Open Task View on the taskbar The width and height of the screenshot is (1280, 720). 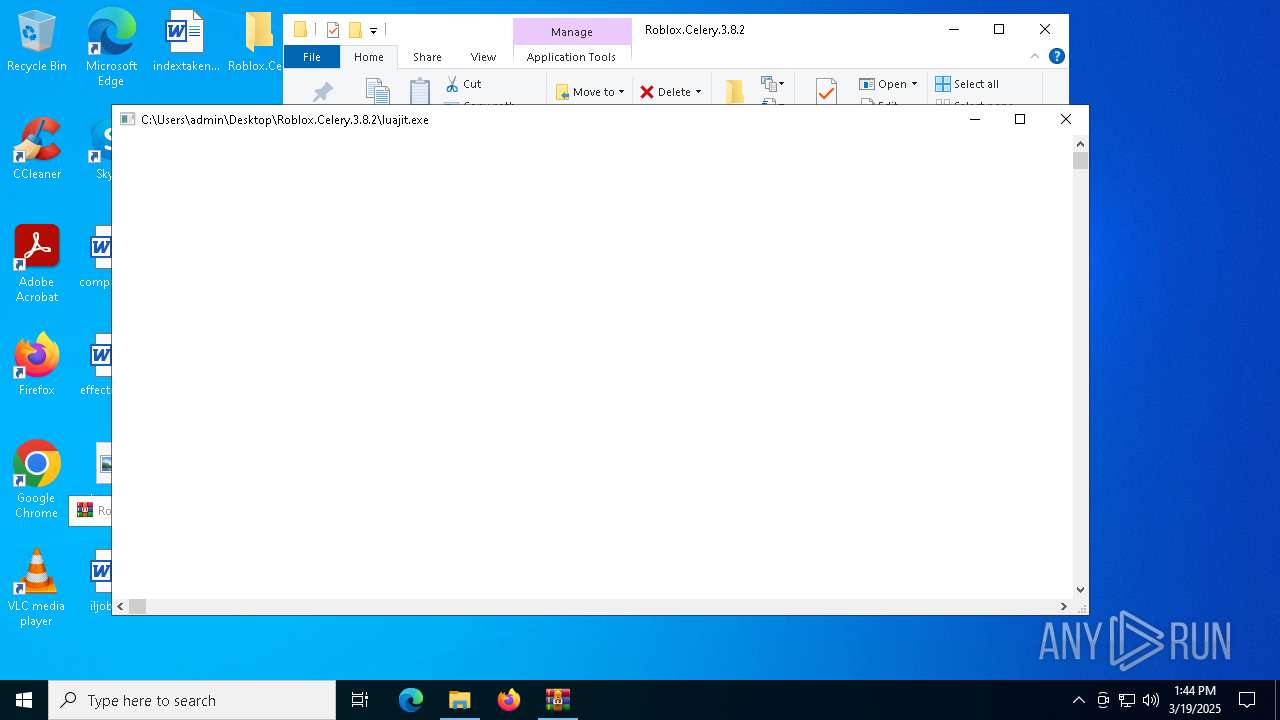coord(360,700)
